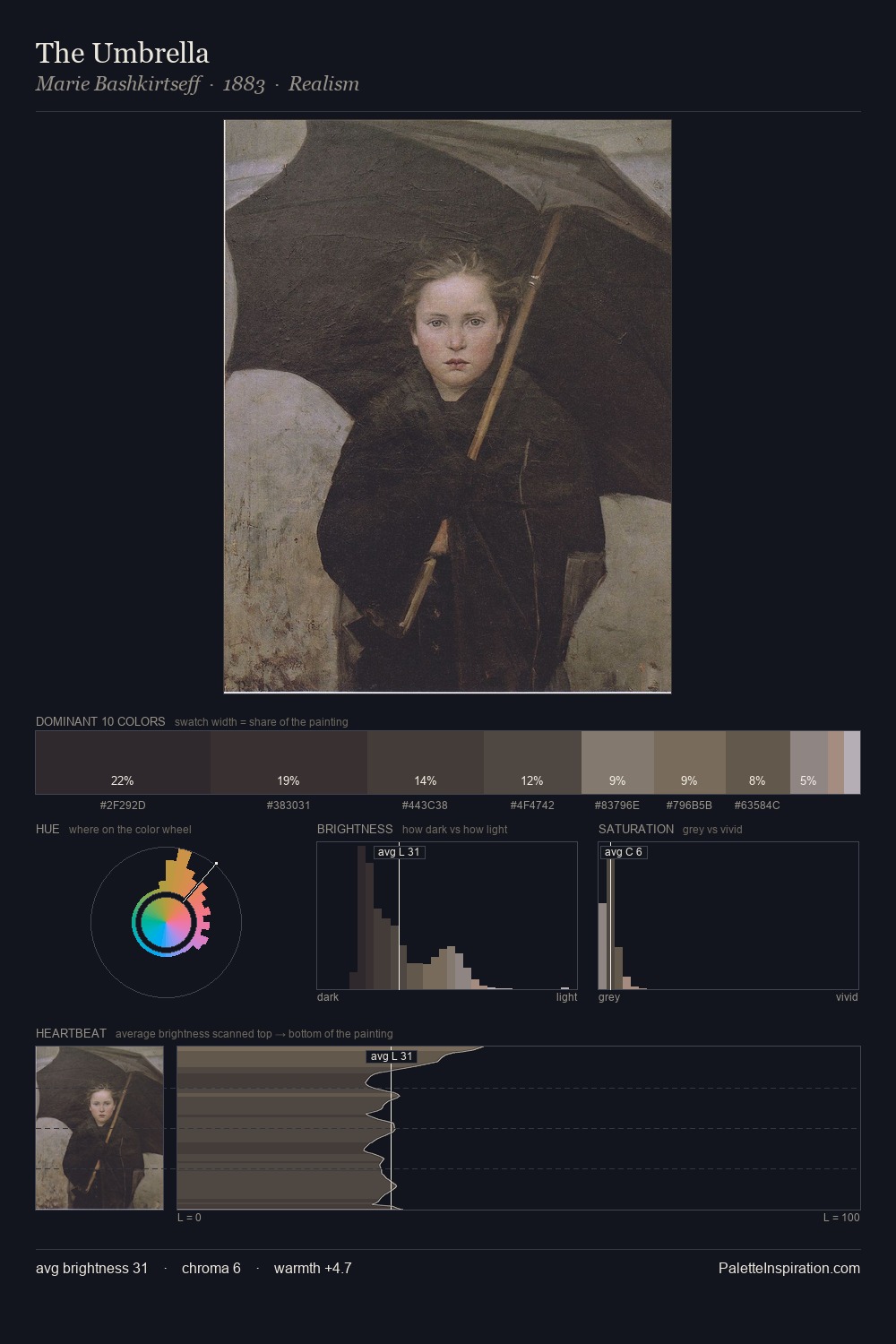The height and width of the screenshot is (1344, 896).
Task: Click hex code #4F4742 label
Action: click(x=532, y=806)
